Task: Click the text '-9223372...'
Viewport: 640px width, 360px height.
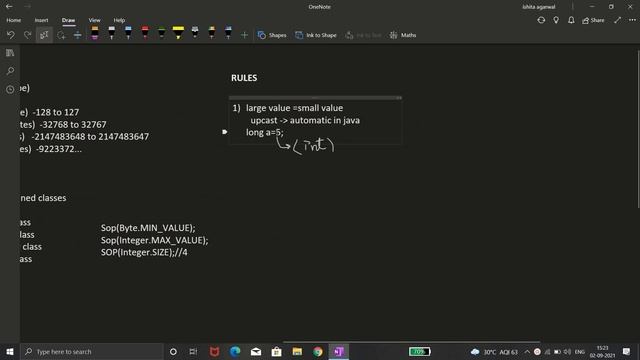Action: (59, 149)
